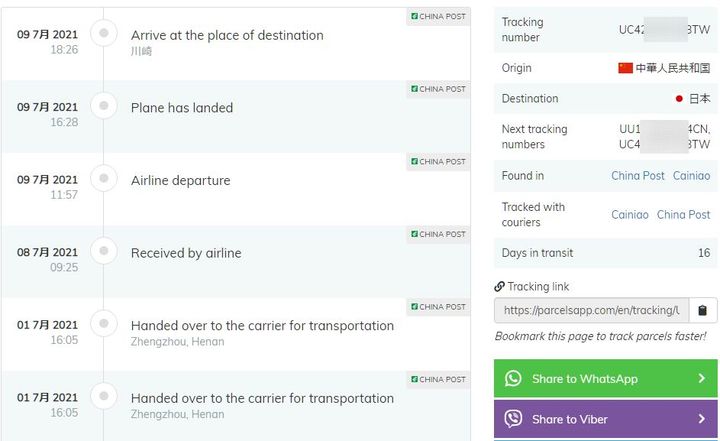Click the Japan red dot flag icon
This screenshot has width=720, height=441.
pos(679,99)
